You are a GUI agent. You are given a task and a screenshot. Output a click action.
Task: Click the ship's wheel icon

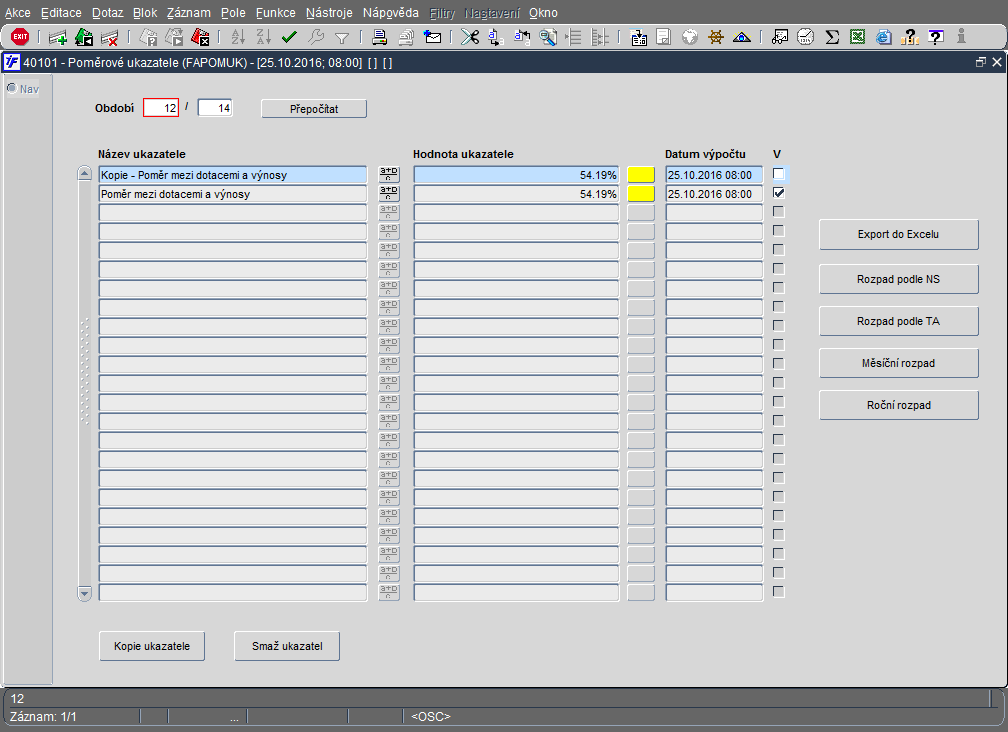coord(716,37)
